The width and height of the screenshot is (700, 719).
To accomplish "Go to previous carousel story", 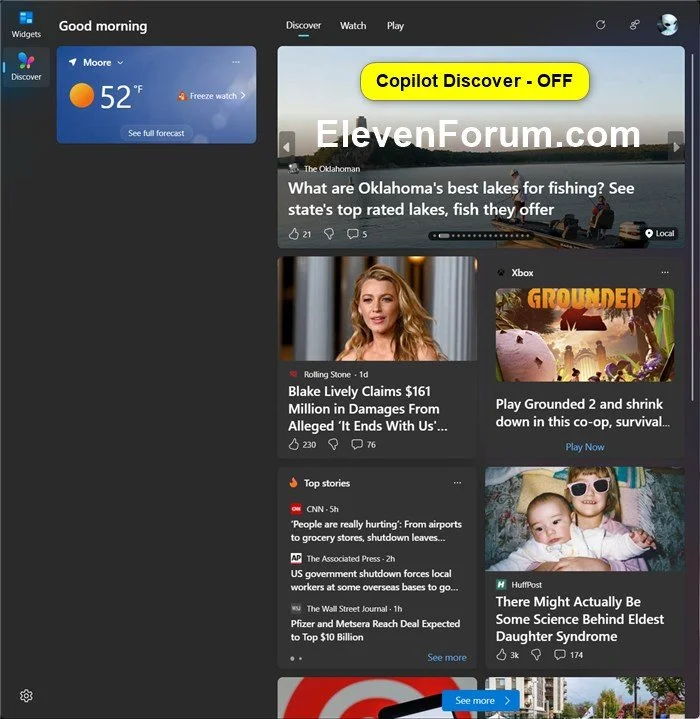I will click(x=287, y=147).
